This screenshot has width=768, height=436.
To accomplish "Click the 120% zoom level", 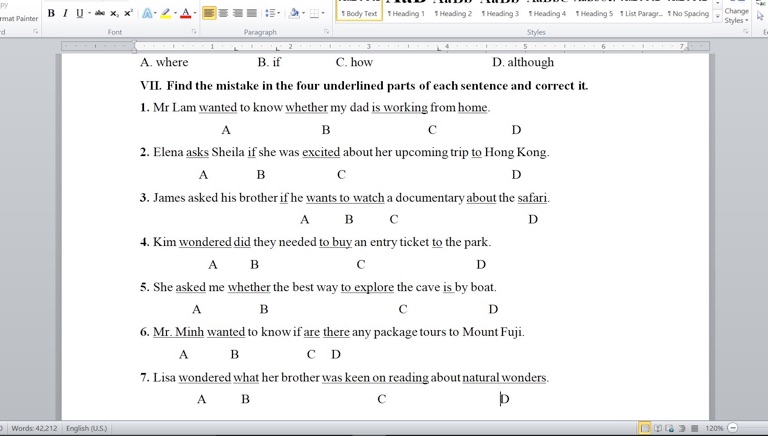I will (x=714, y=428).
